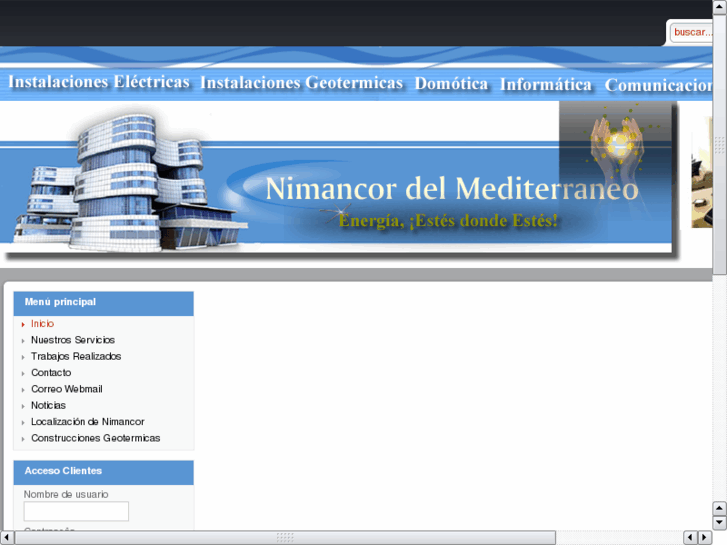Click the buscar search field
Viewport: 727px width, 545px height.
point(691,32)
